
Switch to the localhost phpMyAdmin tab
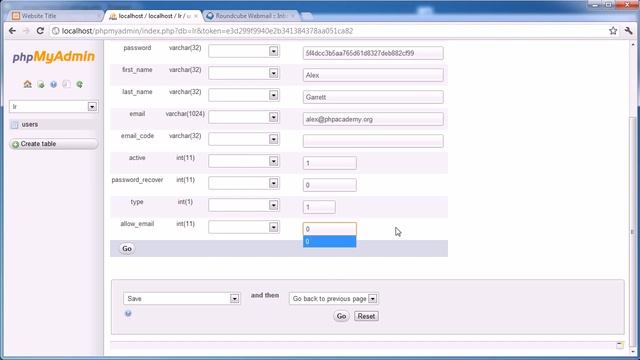tap(153, 16)
